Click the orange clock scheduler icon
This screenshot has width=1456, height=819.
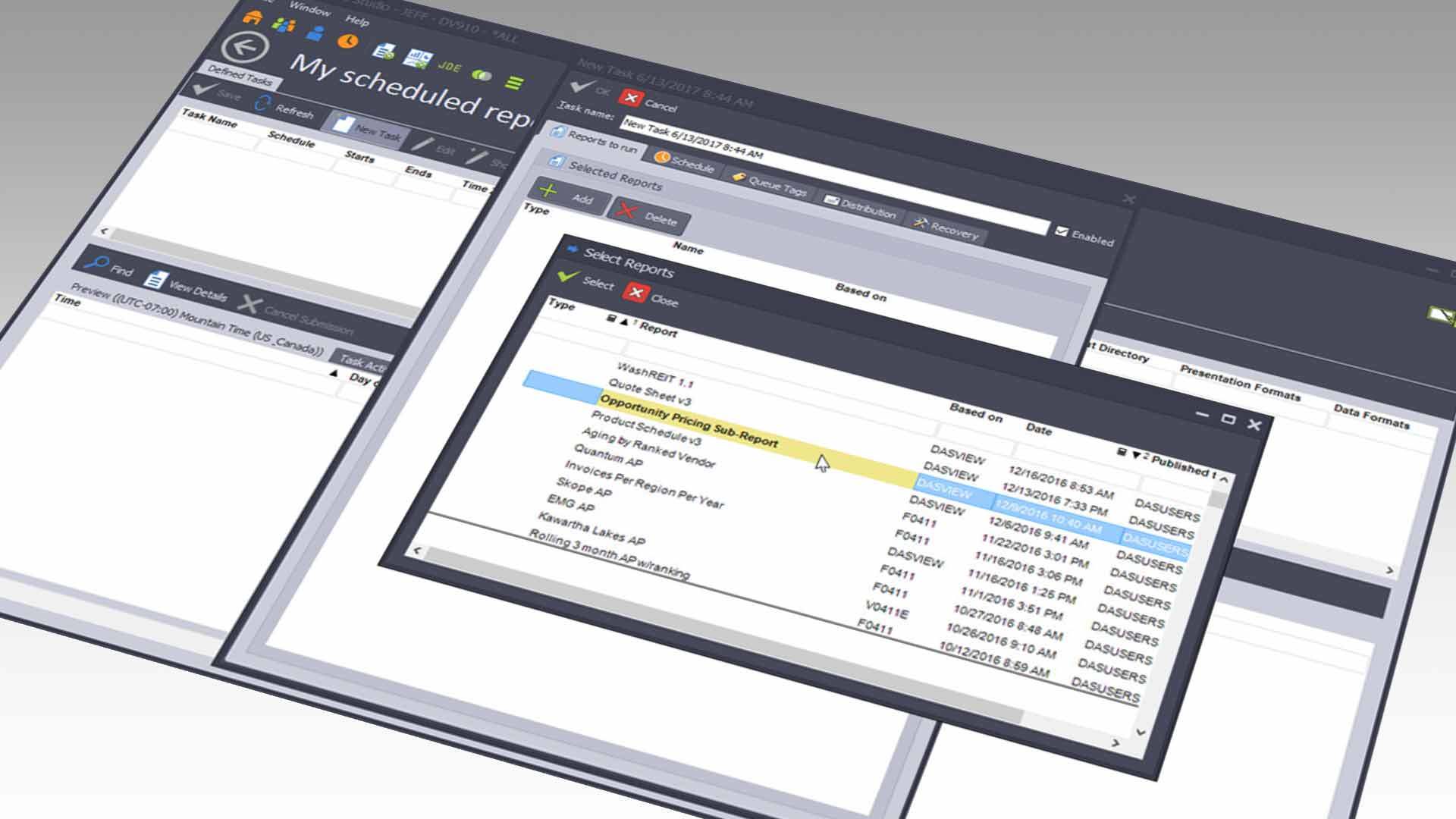point(348,41)
